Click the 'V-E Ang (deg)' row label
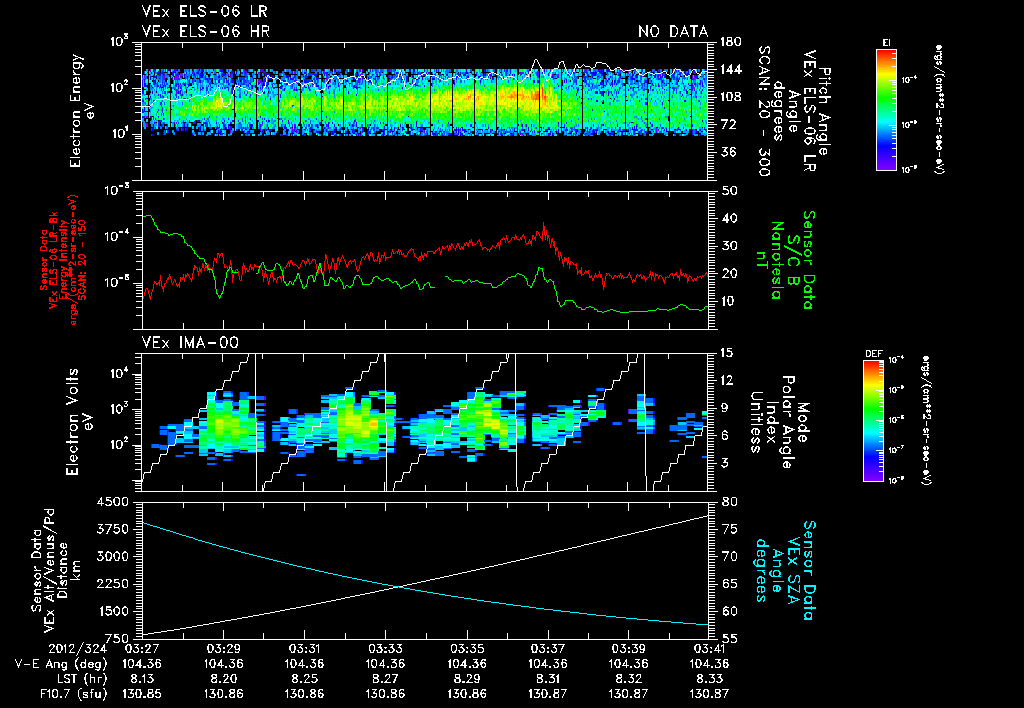The height and width of the screenshot is (708, 1024). click(61, 664)
